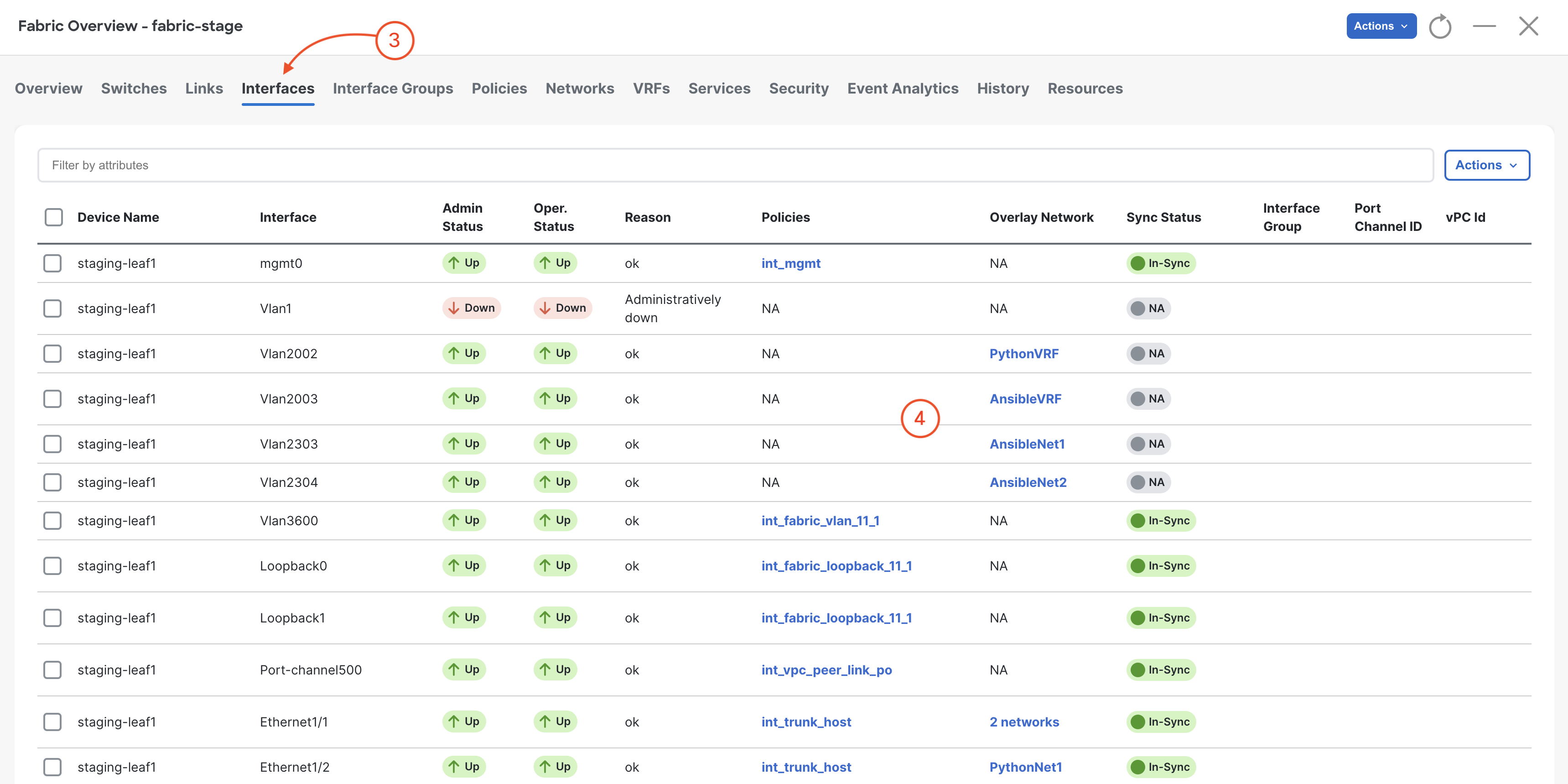Screen dimensions: 1568x784
Task: Click the 'Administratively down' reason text
Action: (x=673, y=308)
